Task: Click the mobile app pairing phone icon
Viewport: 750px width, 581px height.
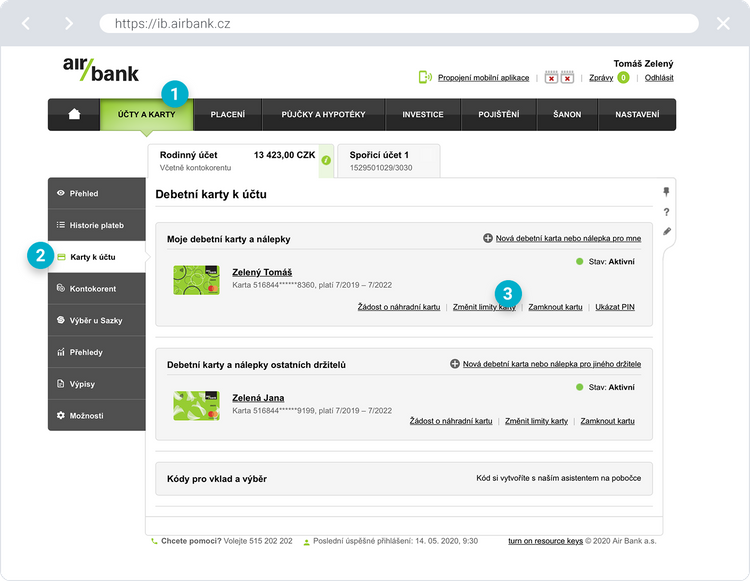Action: click(x=425, y=77)
